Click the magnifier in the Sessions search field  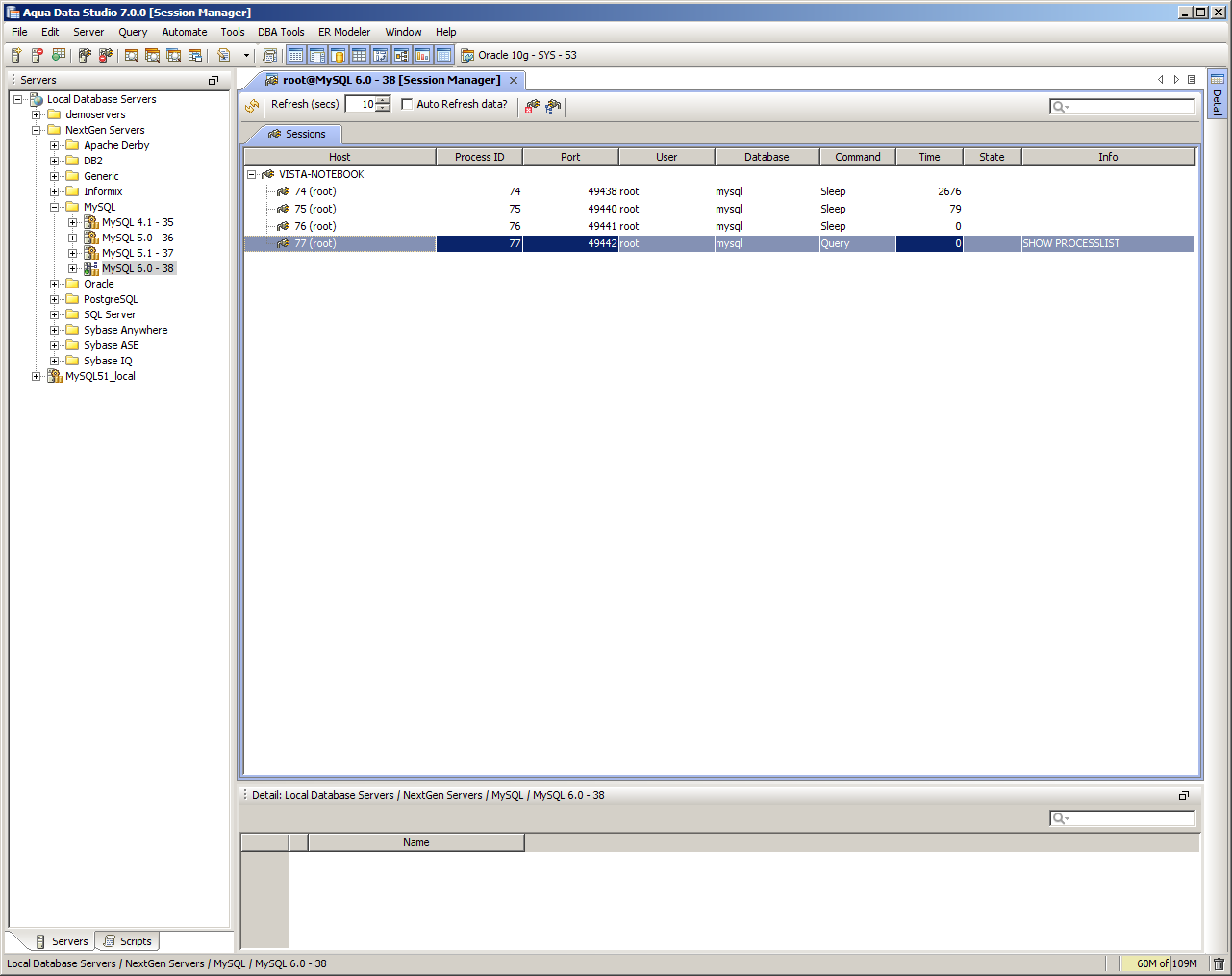coord(1059,107)
